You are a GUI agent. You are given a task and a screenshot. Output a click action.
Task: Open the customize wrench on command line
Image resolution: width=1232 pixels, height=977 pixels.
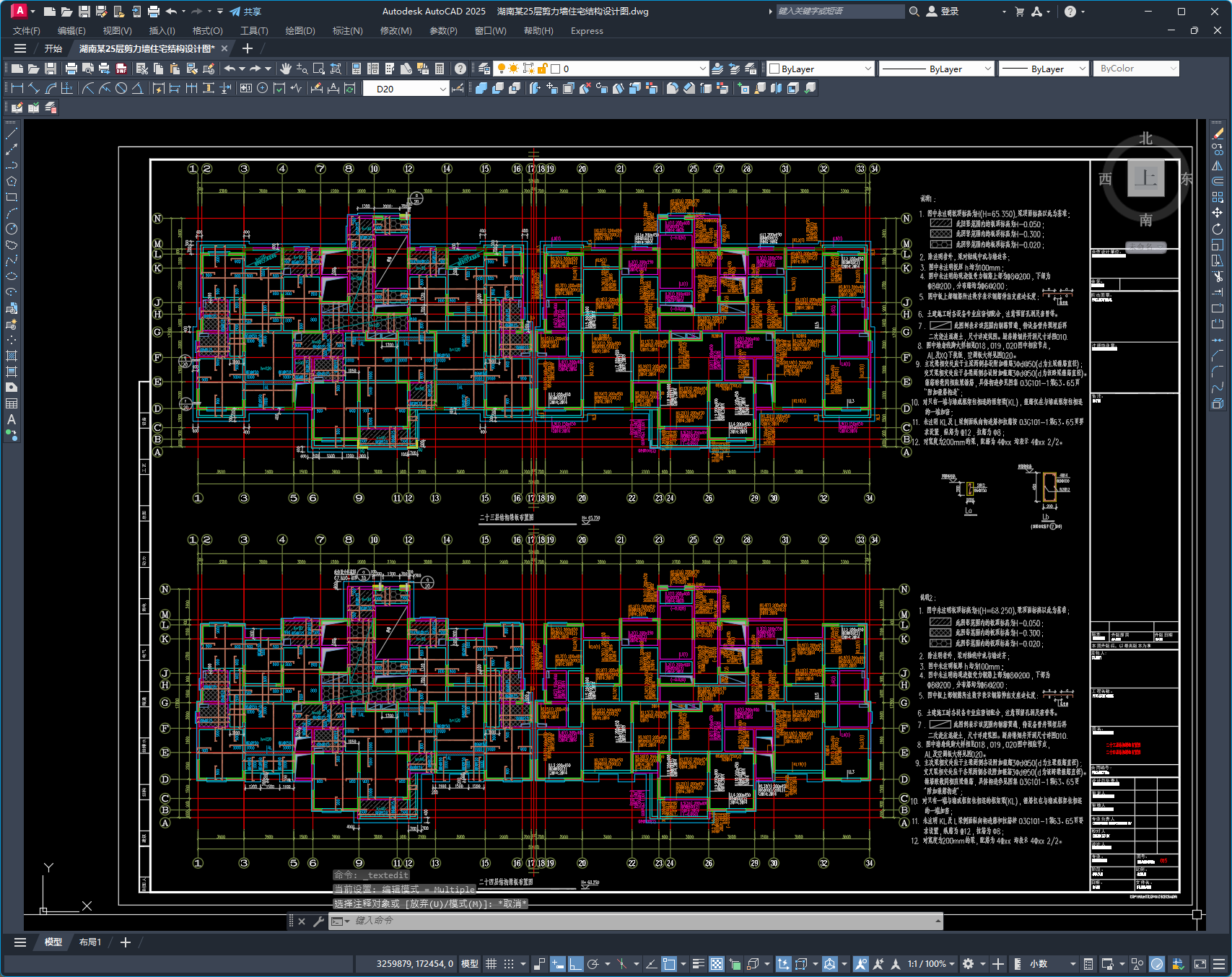coord(318,921)
